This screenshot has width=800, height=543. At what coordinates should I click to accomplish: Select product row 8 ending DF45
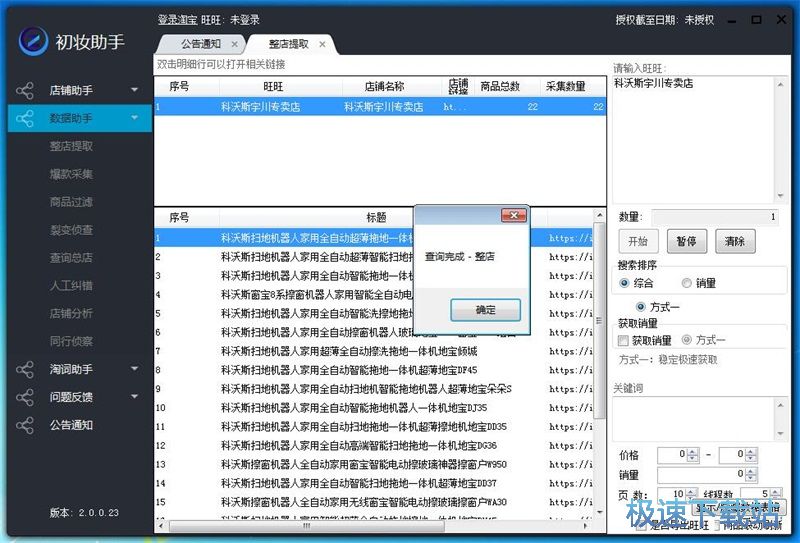pyautogui.click(x=374, y=370)
